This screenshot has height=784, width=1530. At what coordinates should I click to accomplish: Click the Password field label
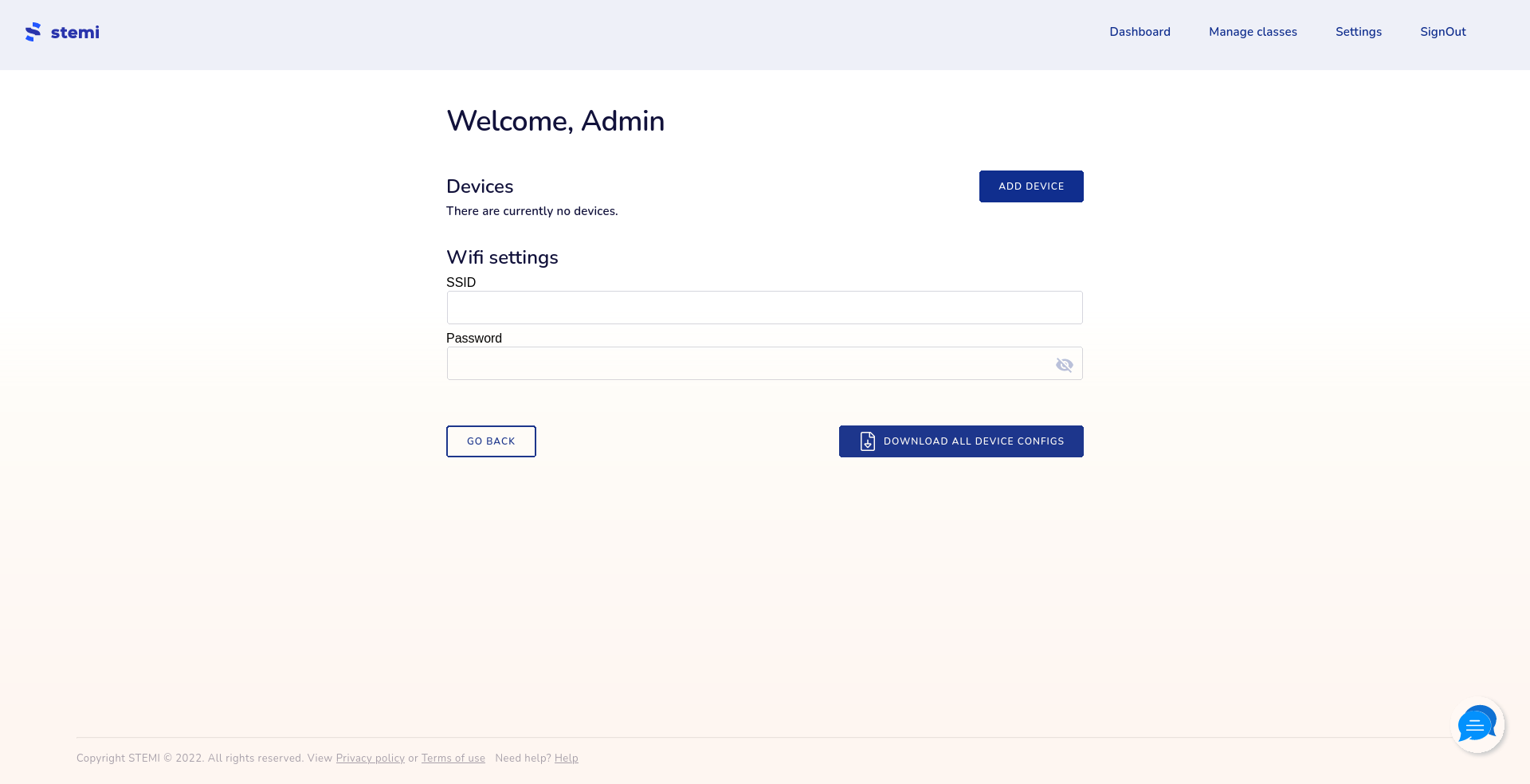click(473, 339)
